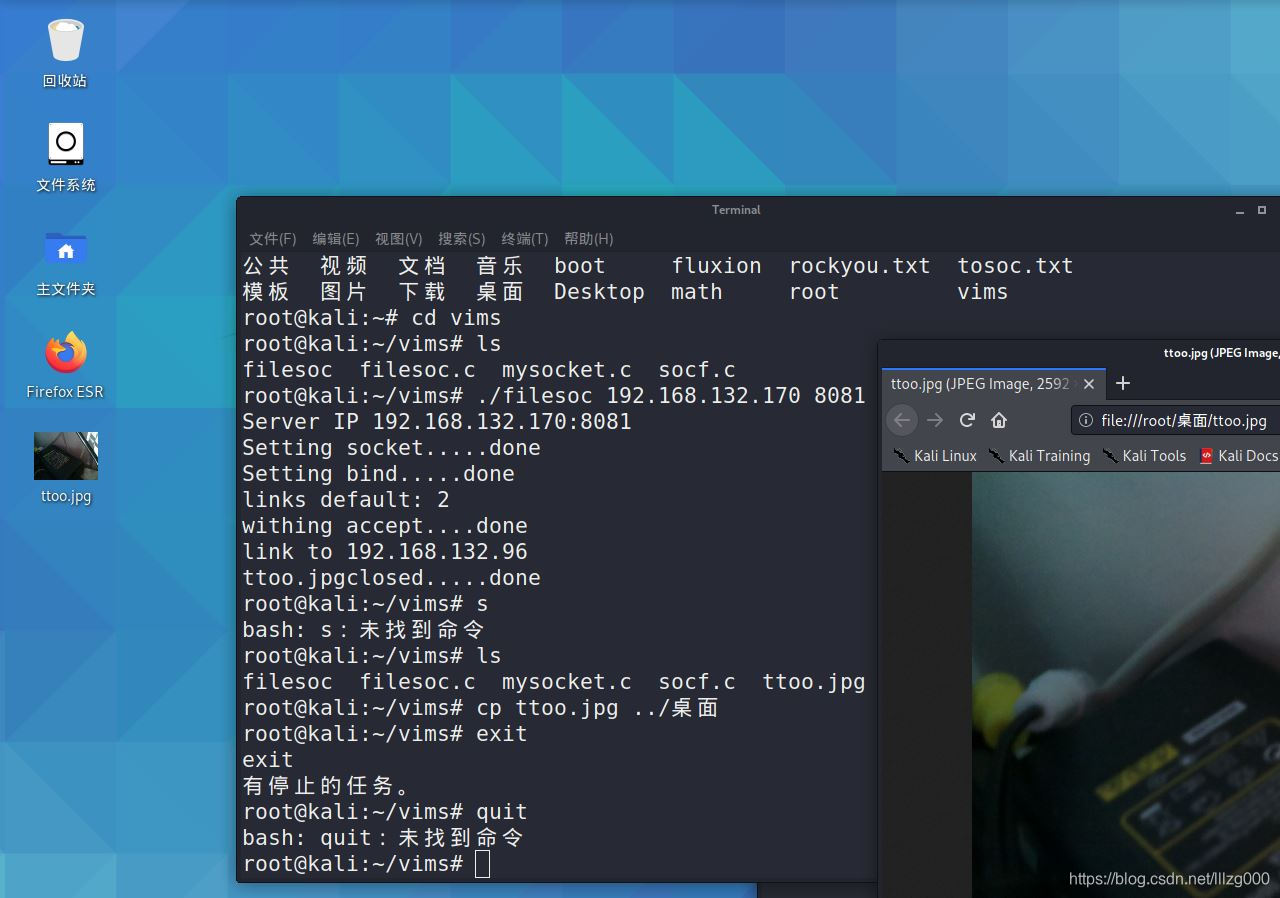1280x898 pixels.
Task: Click the fluxion name in terminal output
Action: [716, 266]
